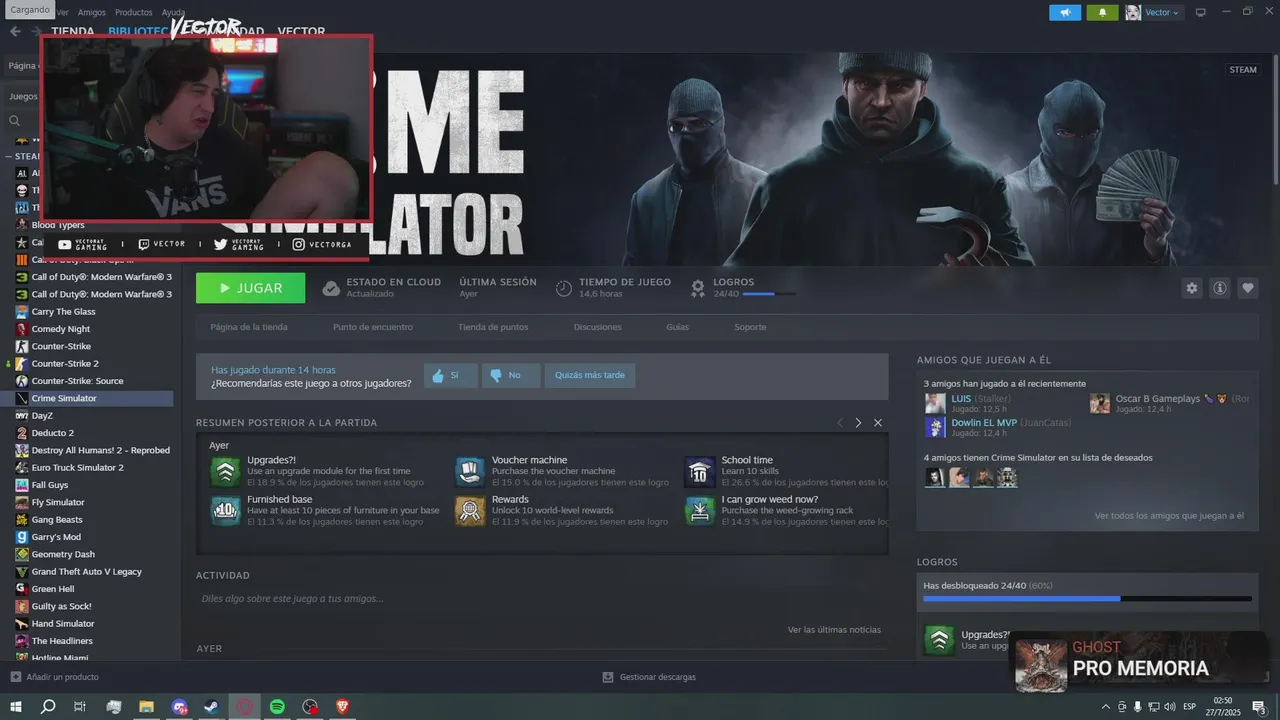Open Discusiones tab
This screenshot has height=720, width=1280.
coord(598,327)
